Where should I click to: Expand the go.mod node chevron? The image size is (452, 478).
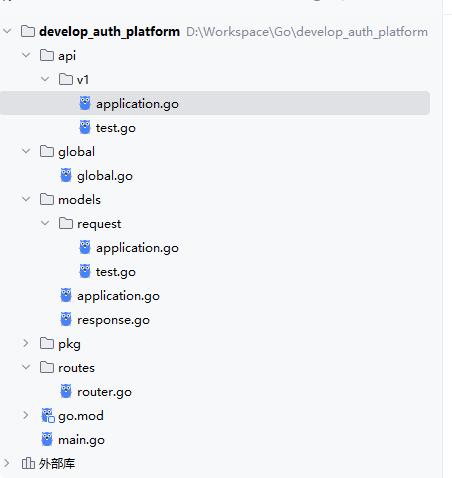coord(26,415)
